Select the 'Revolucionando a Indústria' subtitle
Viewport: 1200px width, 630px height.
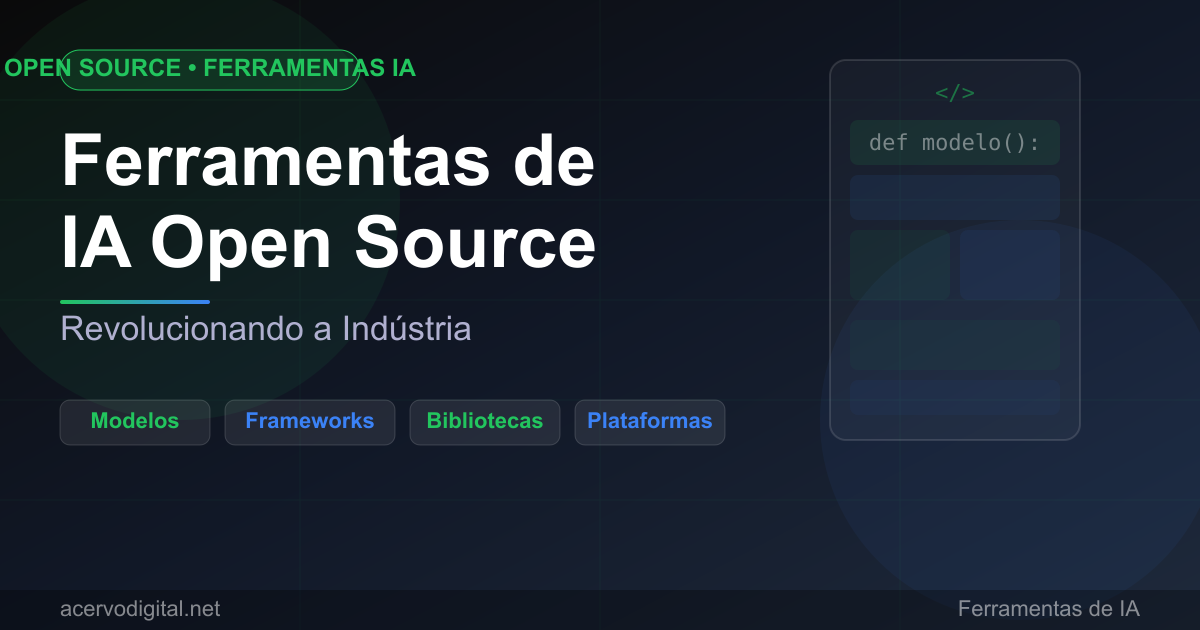pyautogui.click(x=266, y=328)
